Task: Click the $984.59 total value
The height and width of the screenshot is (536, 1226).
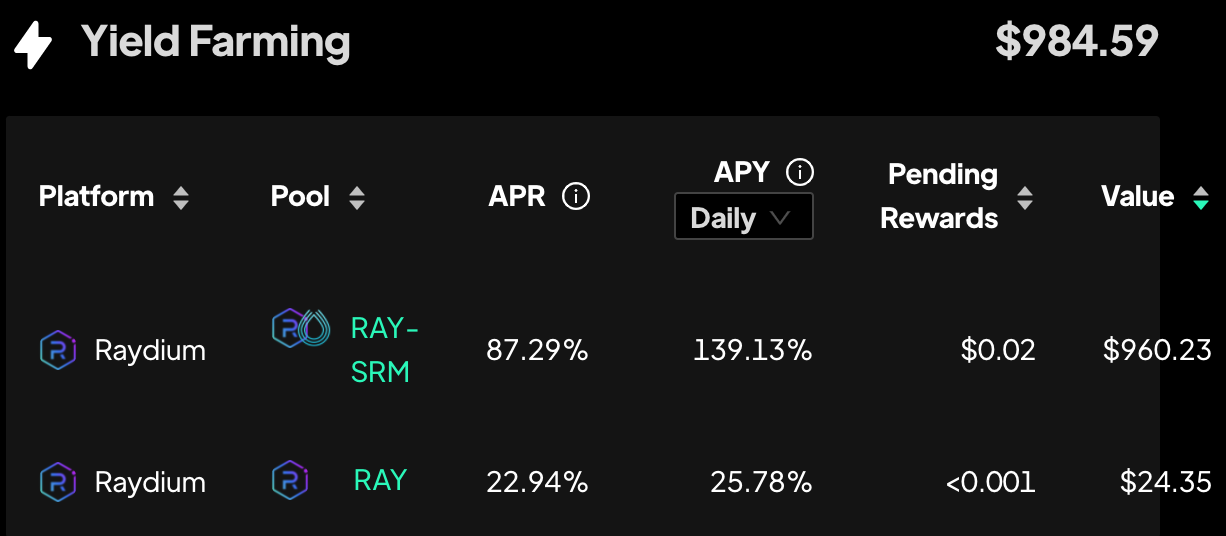Action: pos(1077,41)
